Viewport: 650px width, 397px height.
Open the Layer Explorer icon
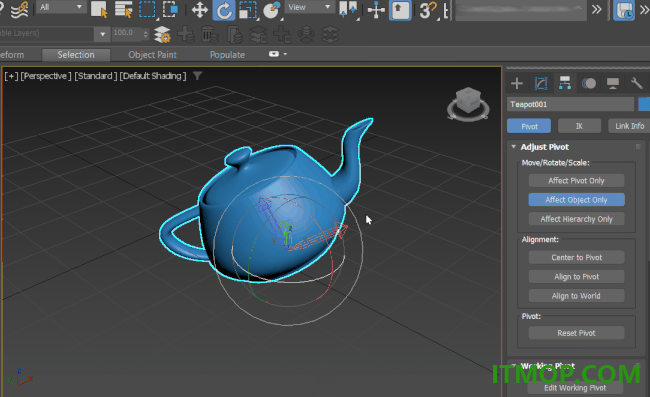[x=162, y=35]
